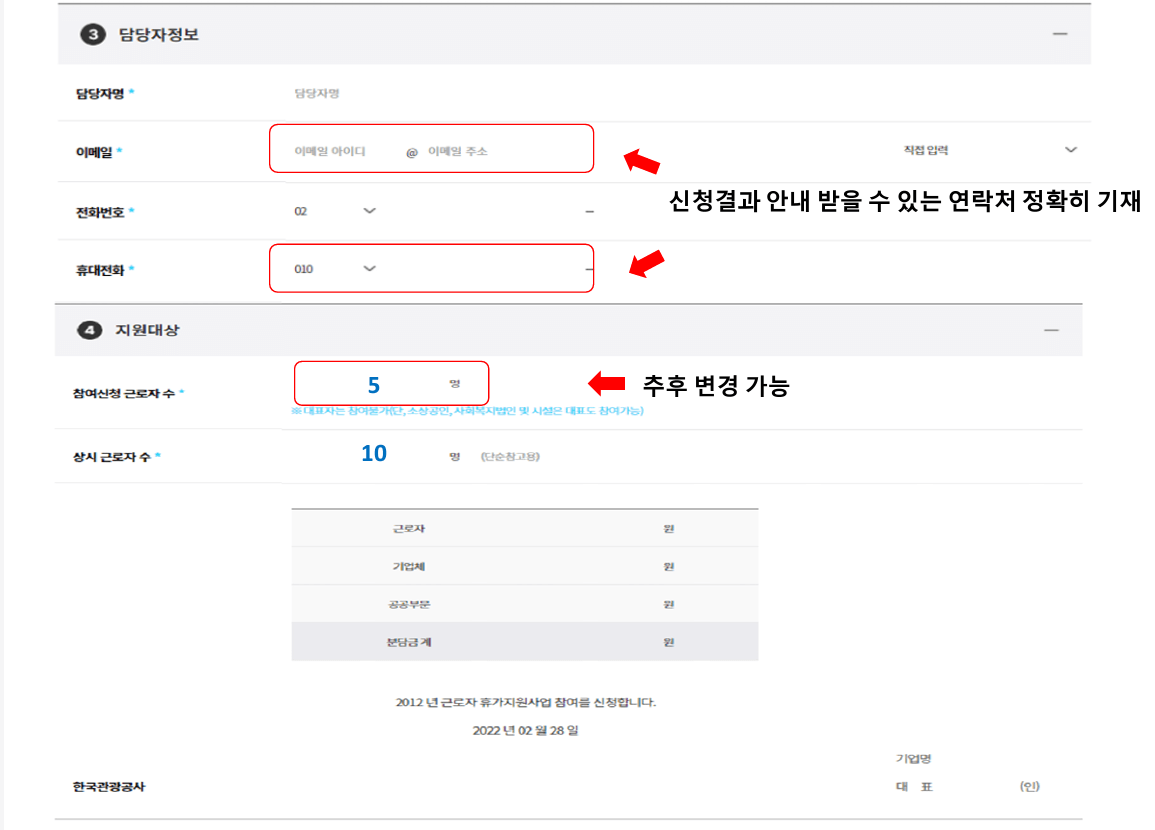1155x830 pixels.
Task: Collapse the 담당자정보 section via its minus icon
Action: click(1063, 33)
